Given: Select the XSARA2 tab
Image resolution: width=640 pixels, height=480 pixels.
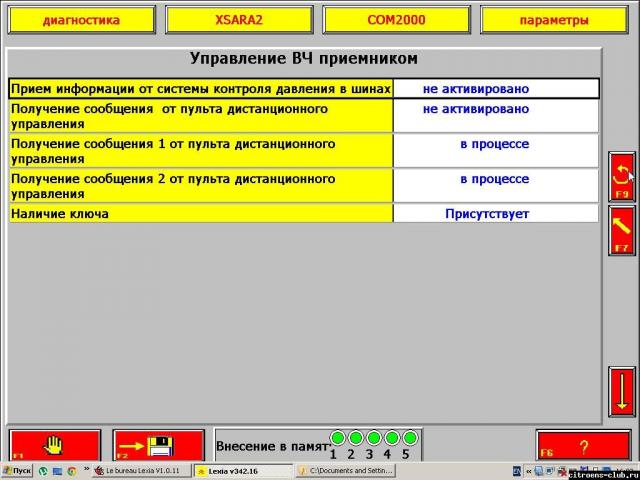Looking at the screenshot, I should [x=239, y=20].
